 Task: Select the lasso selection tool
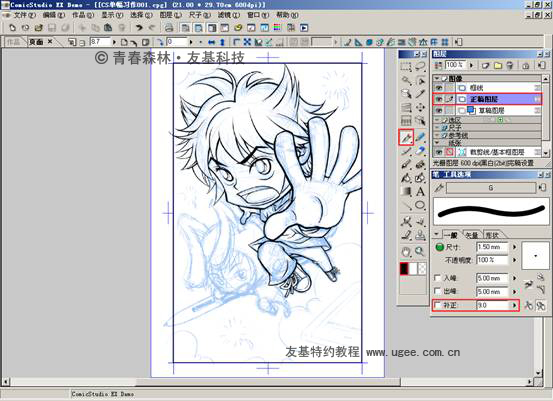pos(420,67)
